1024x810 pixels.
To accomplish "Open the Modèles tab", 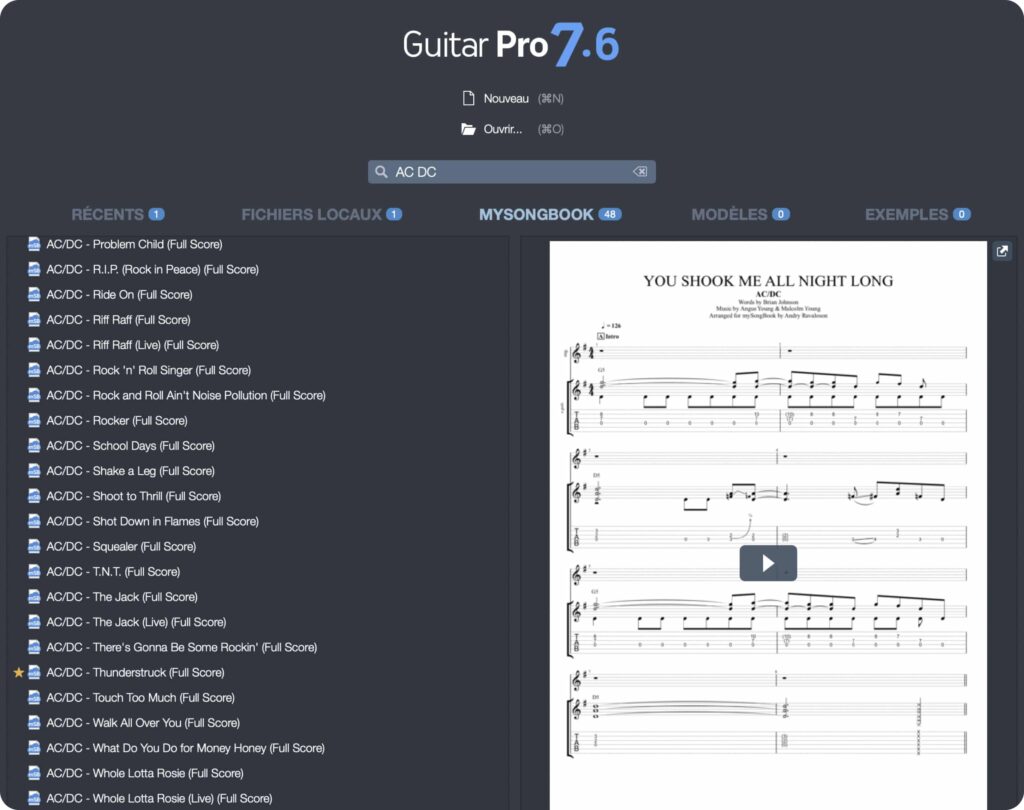I will tap(741, 214).
